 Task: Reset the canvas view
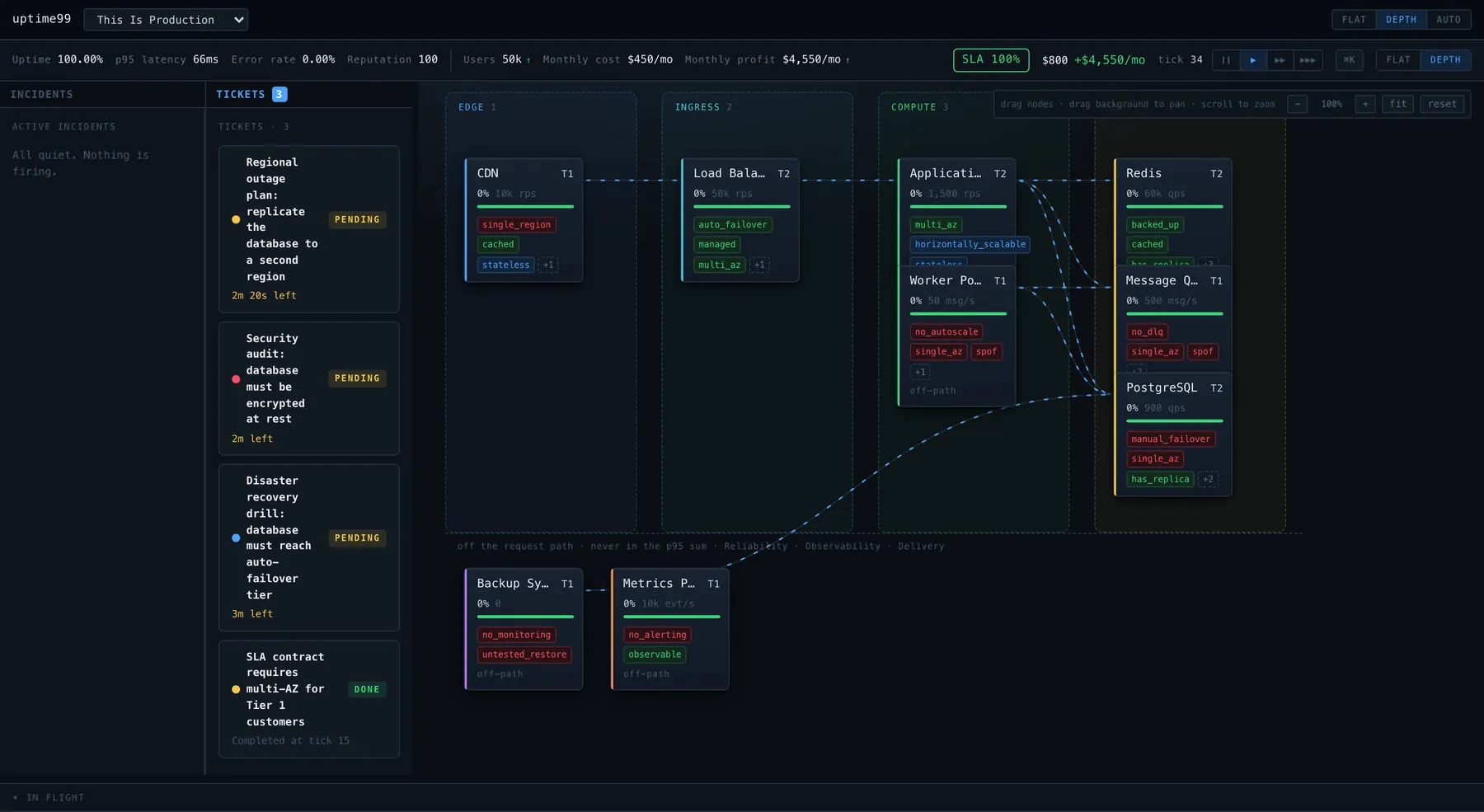coord(1442,104)
